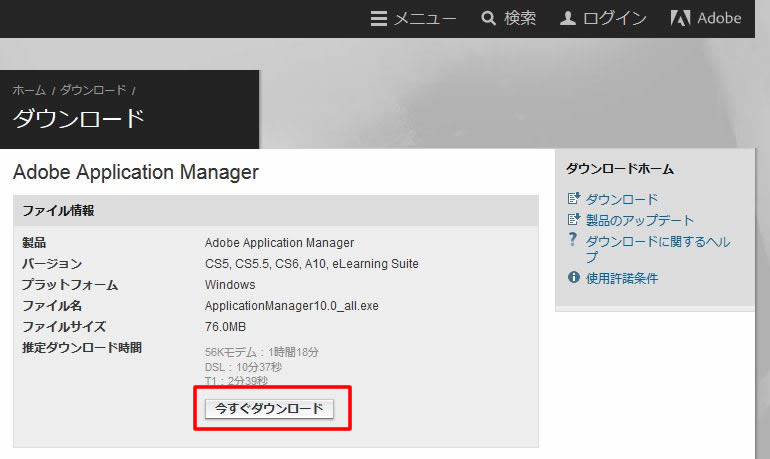770x459 pixels.
Task: Click the large ダウンロード page title
Action: (x=79, y=119)
